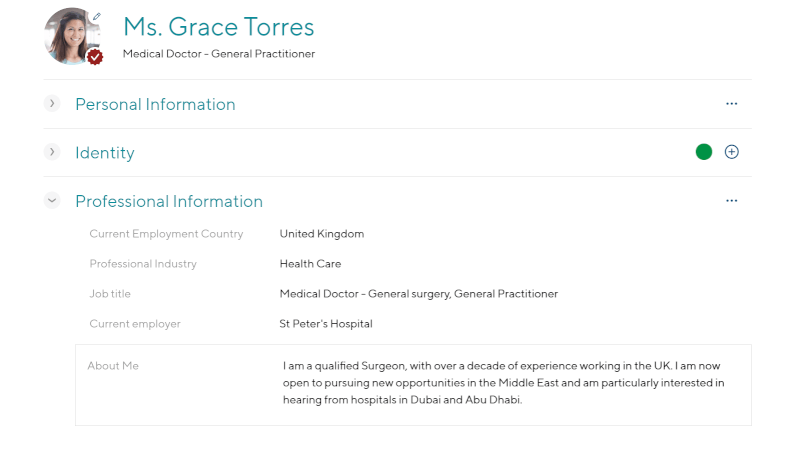This screenshot has height=450, width=800.
Task: Click the plus icon in Identity row
Action: [x=731, y=152]
